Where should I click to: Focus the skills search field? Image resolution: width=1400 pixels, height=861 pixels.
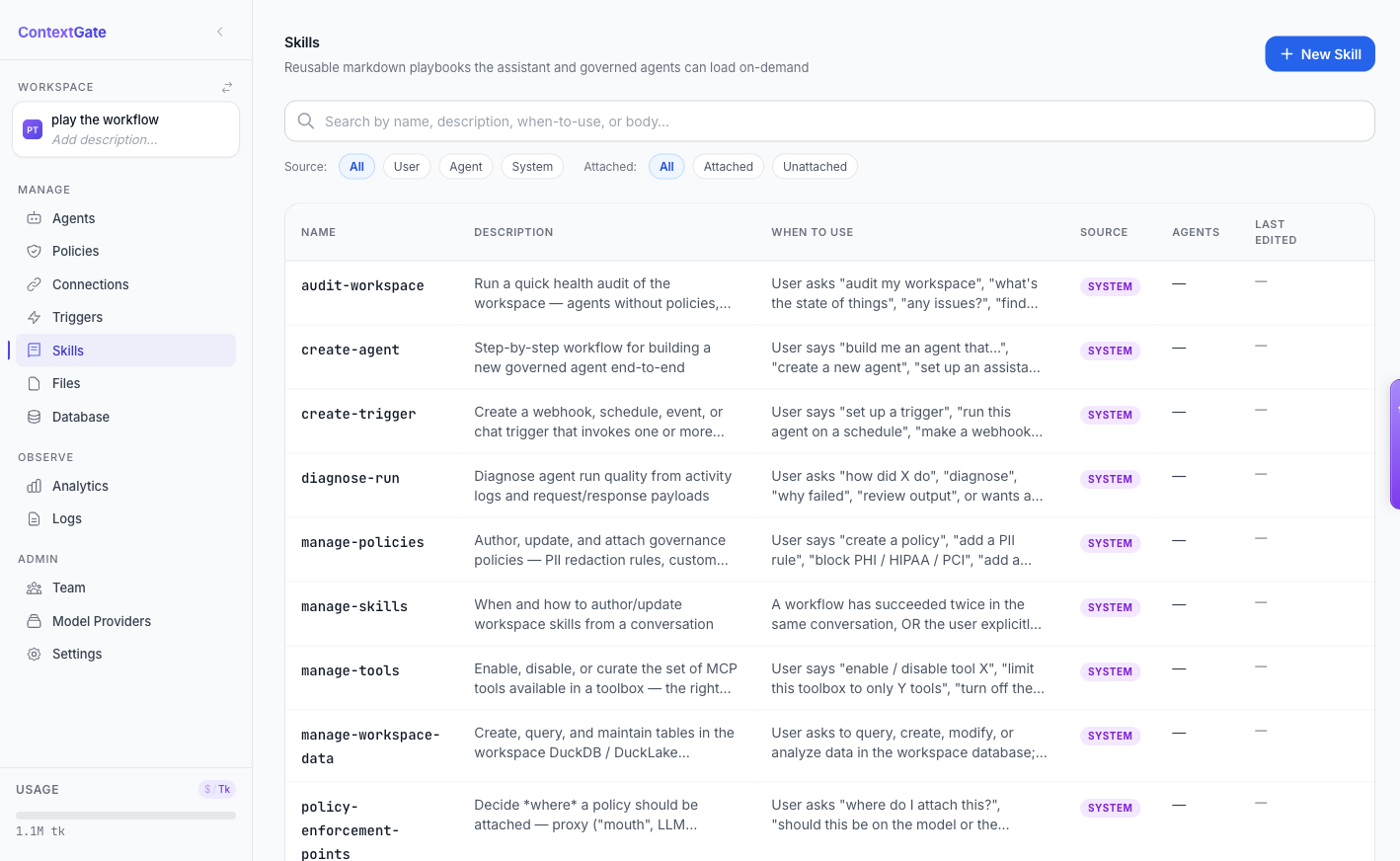(829, 120)
